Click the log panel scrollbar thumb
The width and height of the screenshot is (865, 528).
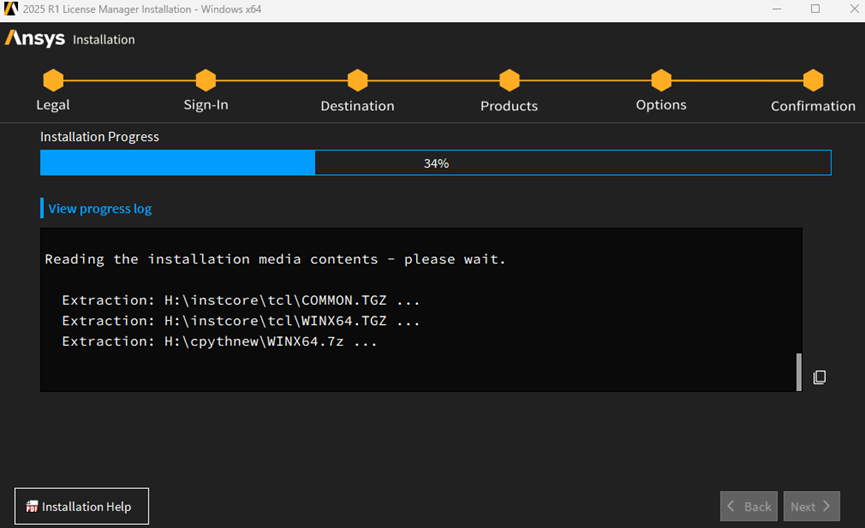click(799, 372)
